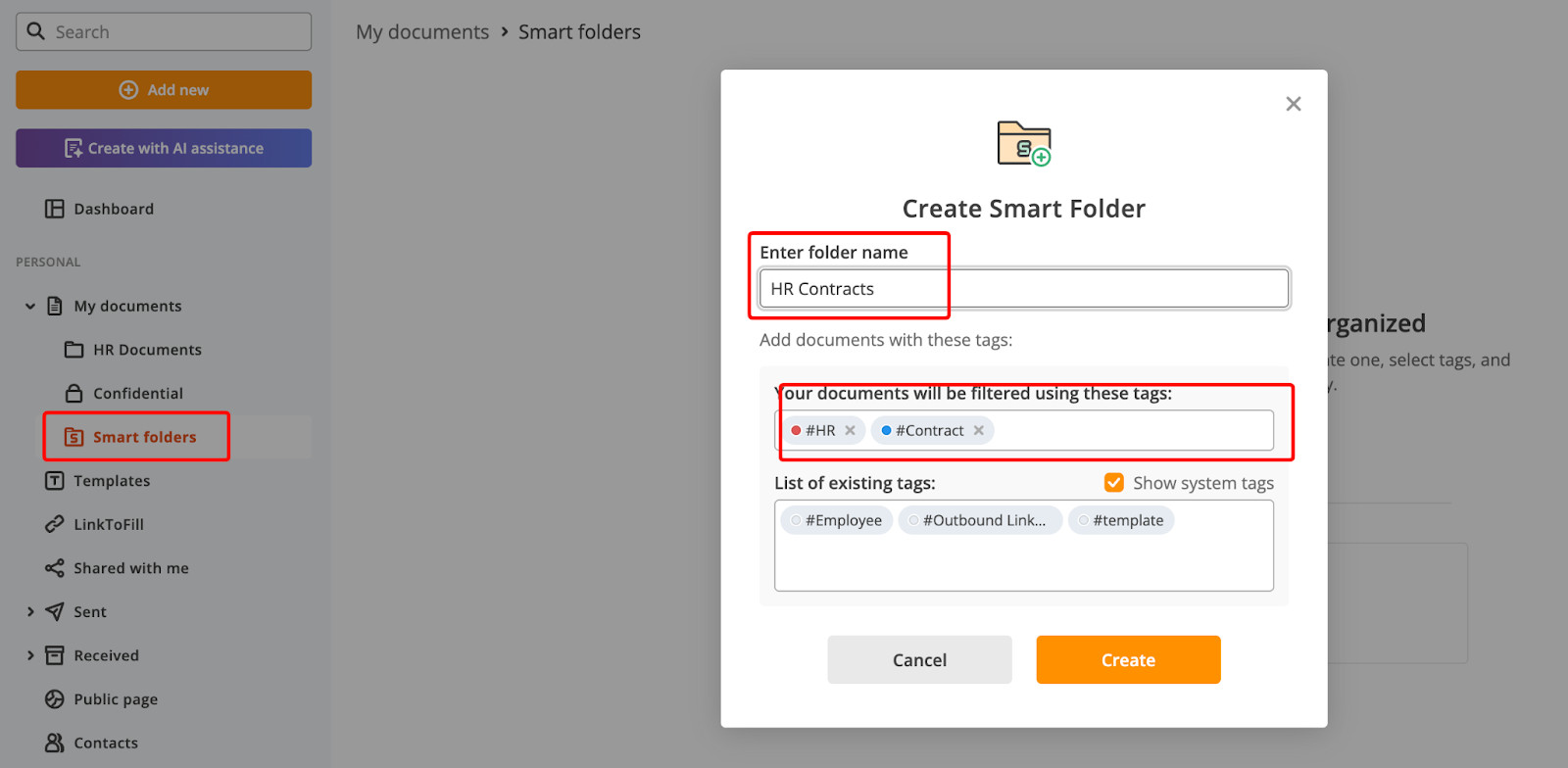
Task: Click the Show system tags label
Action: pyautogui.click(x=1203, y=483)
